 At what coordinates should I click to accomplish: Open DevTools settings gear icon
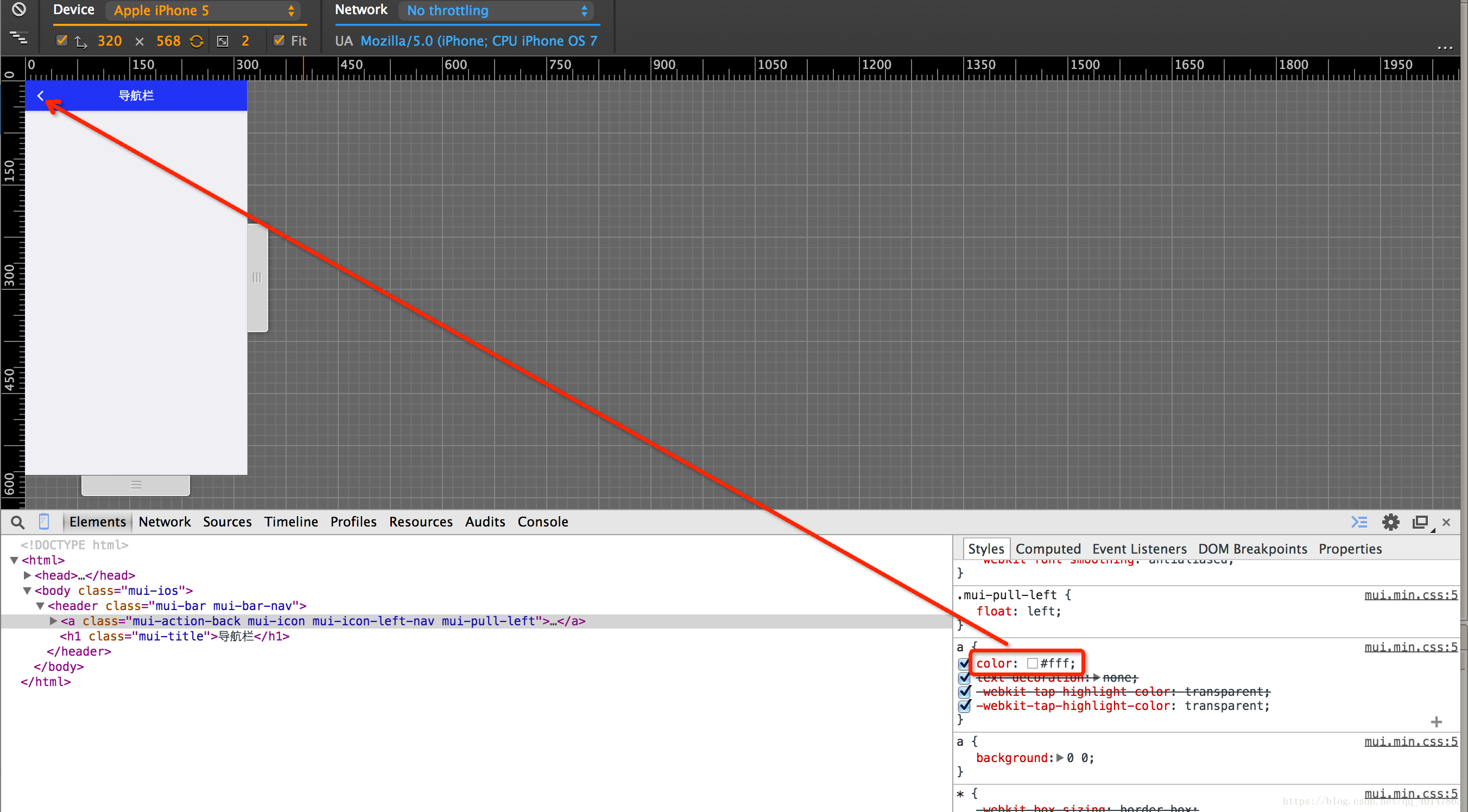[1390, 522]
